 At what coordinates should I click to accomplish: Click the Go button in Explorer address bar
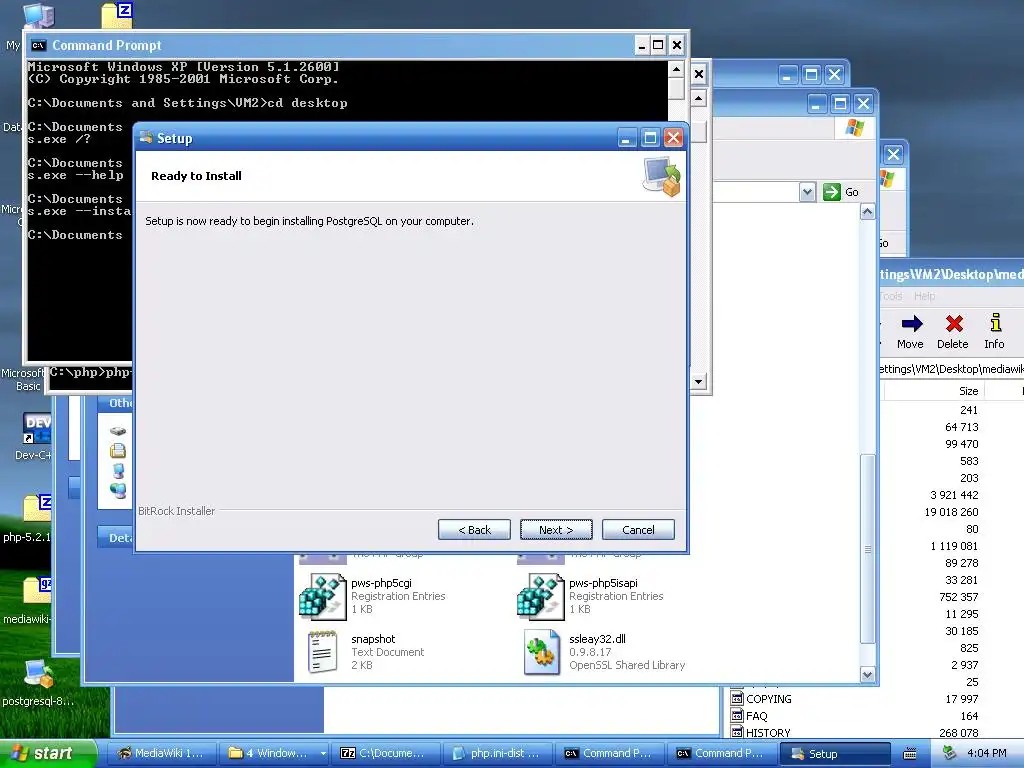tap(841, 192)
